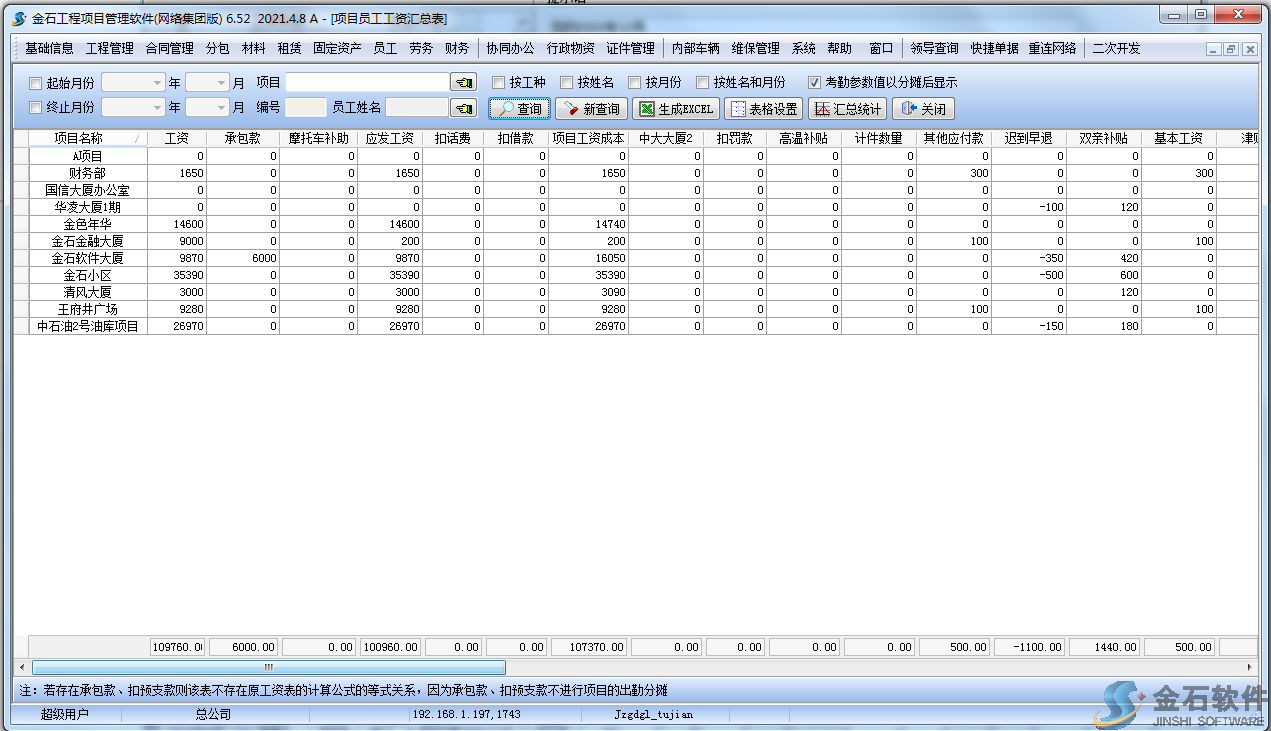Expand the start month dropdown
Image resolution: width=1271 pixels, height=731 pixels.
222,83
